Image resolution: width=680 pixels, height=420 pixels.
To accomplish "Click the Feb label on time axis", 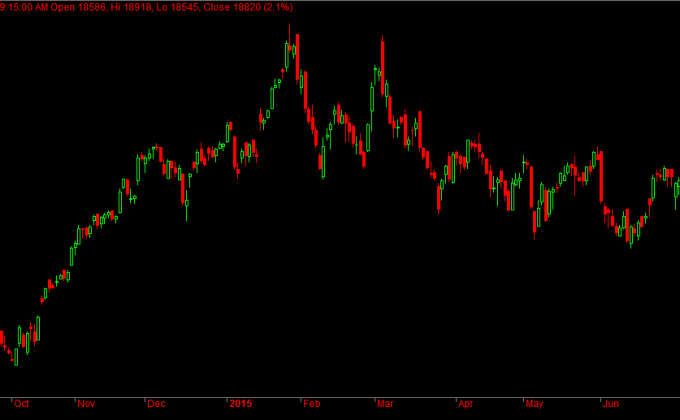I will click(x=311, y=404).
